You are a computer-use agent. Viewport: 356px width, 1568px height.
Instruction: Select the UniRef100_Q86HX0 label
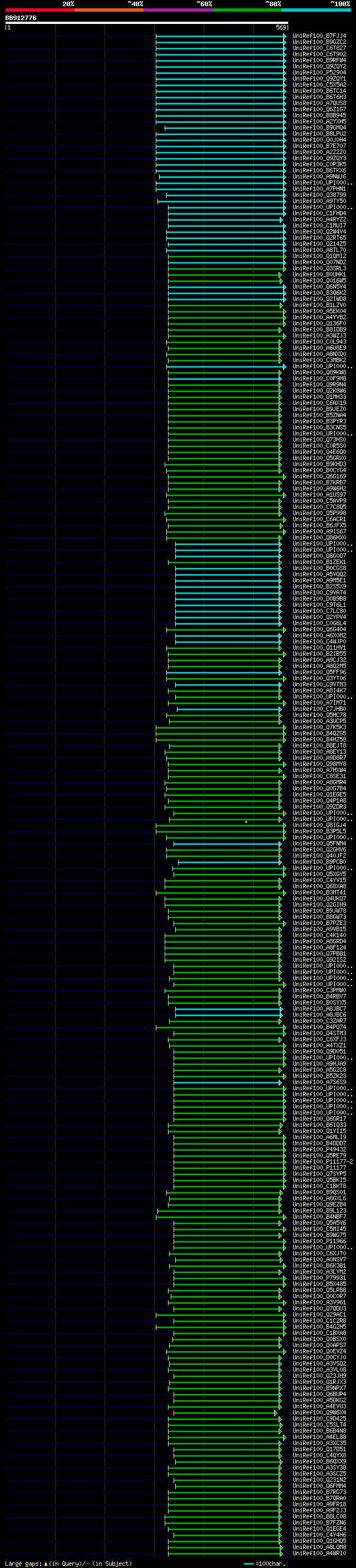319,537
